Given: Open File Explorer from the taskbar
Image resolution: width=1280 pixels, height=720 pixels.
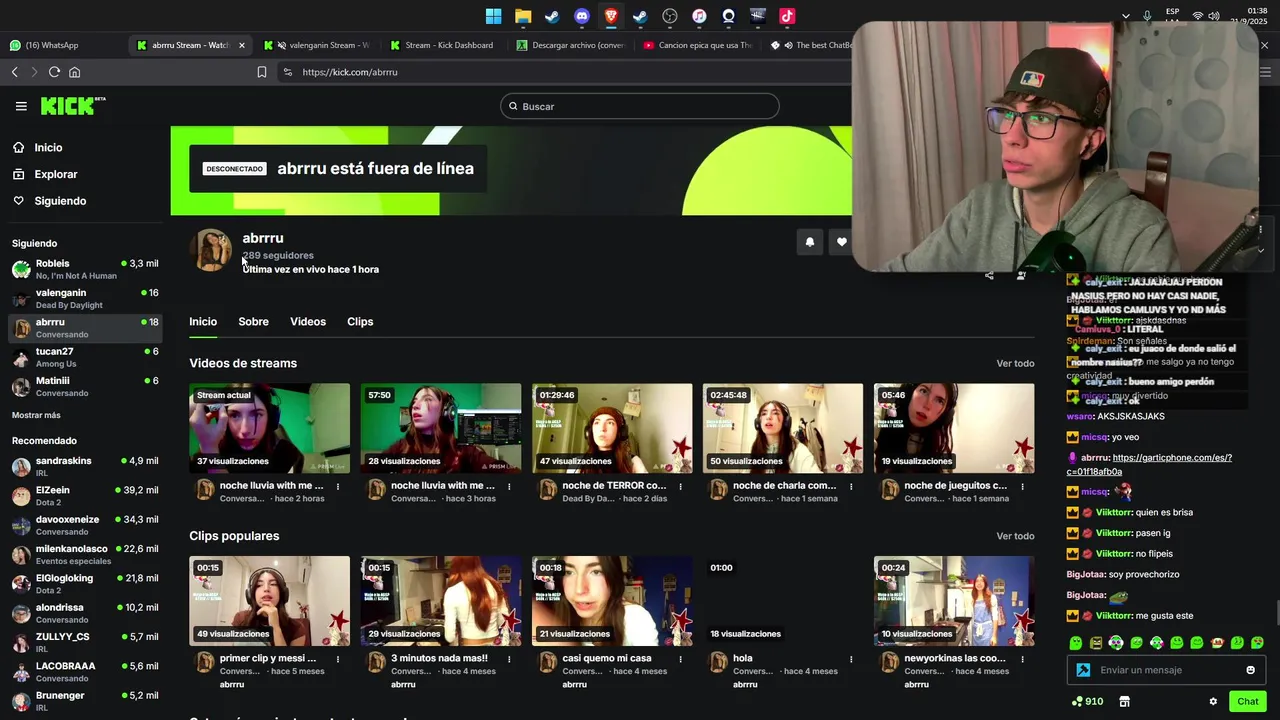Looking at the screenshot, I should (x=523, y=16).
